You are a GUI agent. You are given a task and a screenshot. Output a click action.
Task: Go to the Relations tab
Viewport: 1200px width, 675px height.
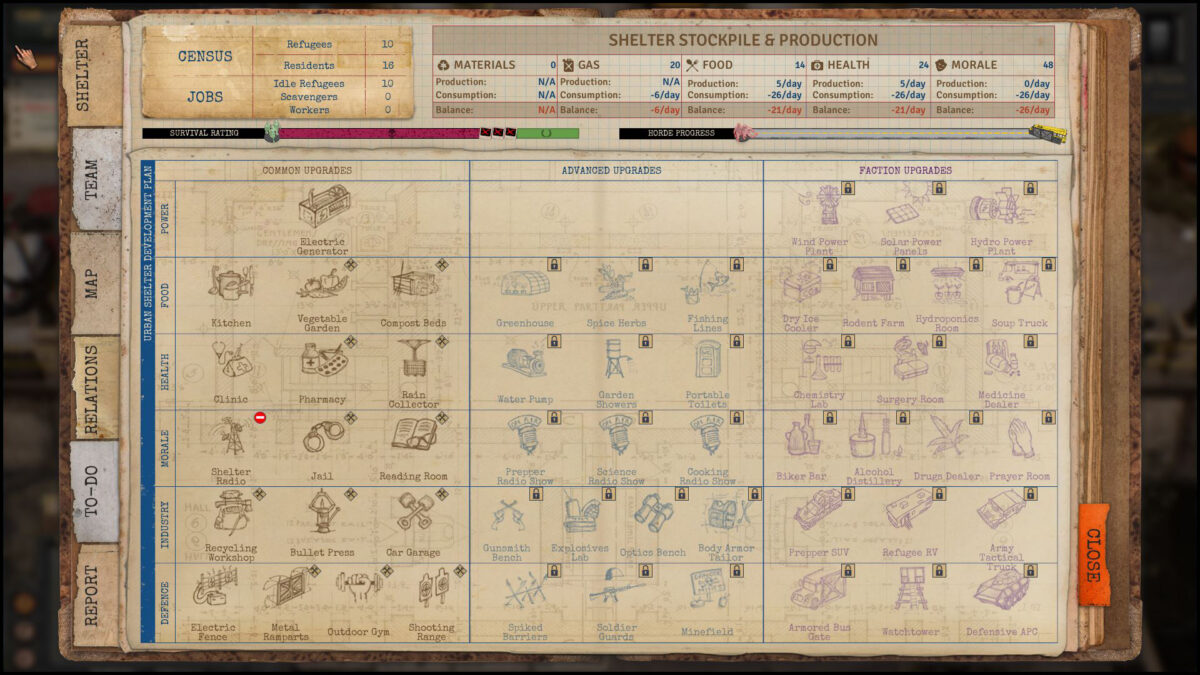coord(94,388)
